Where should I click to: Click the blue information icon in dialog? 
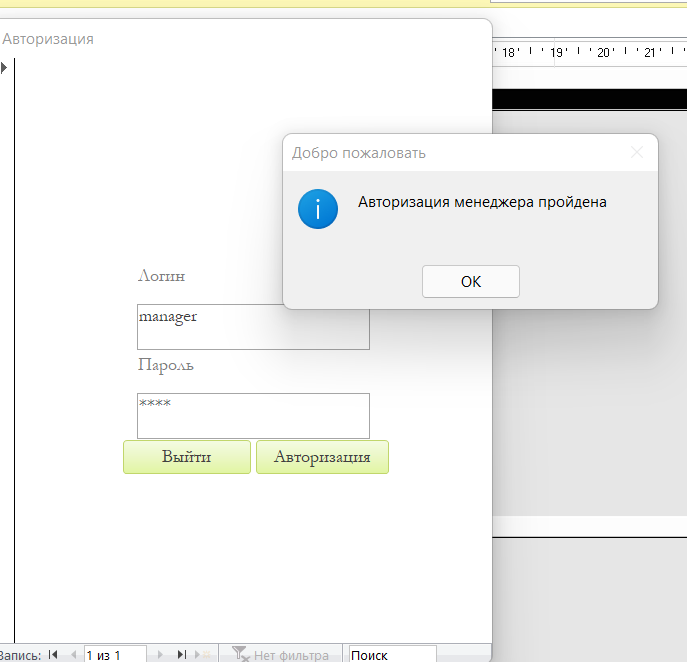pyautogui.click(x=318, y=209)
